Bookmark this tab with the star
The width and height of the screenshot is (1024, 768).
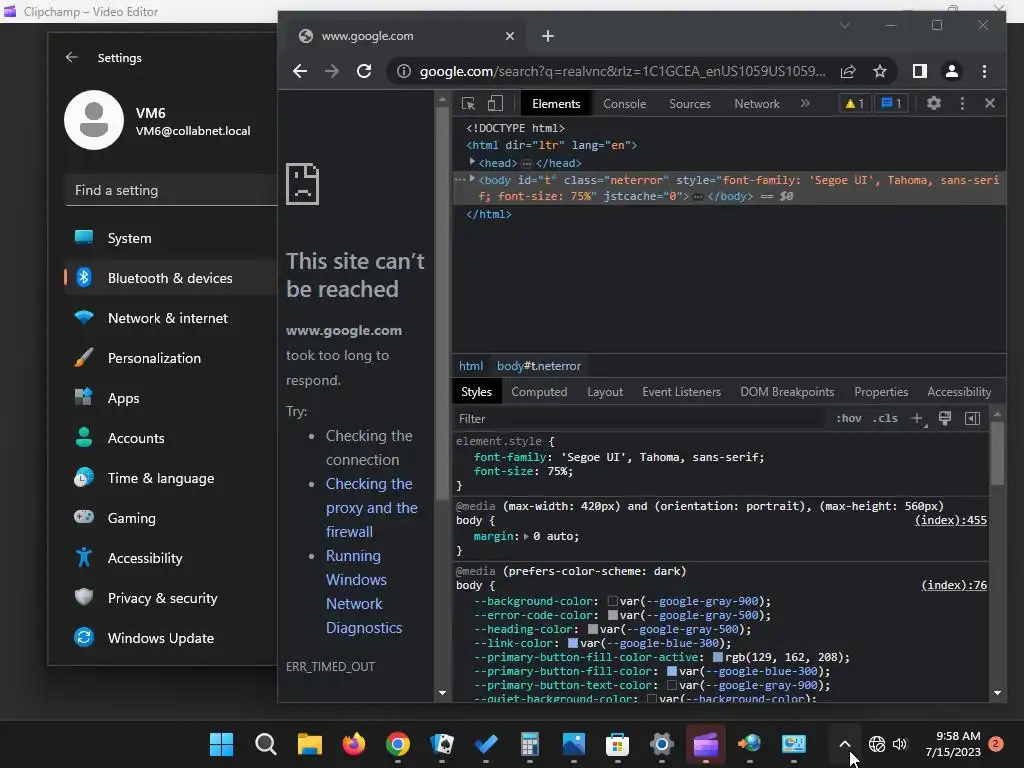click(880, 71)
